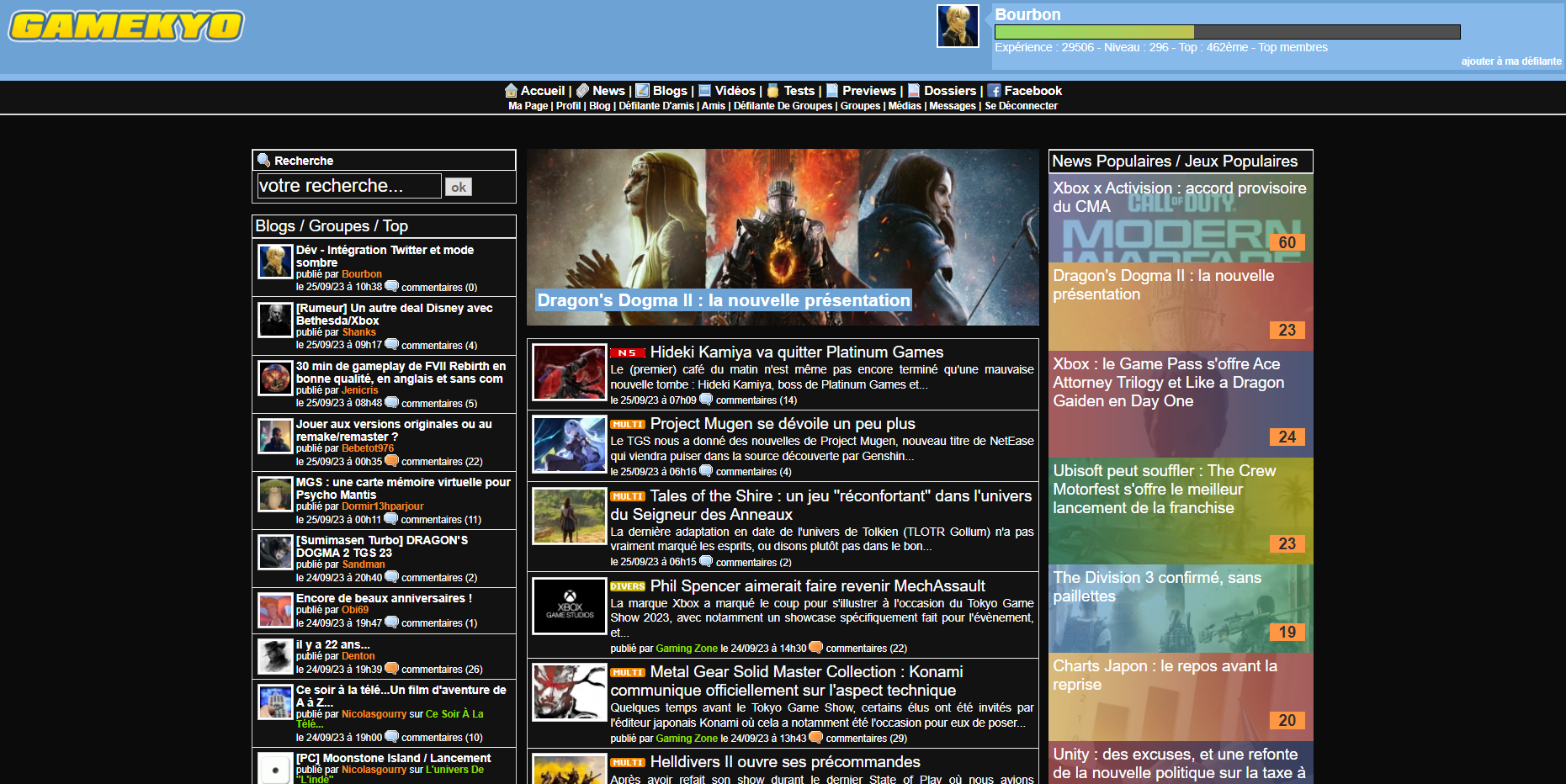Open the Tests menu item
1566x784 pixels.
click(799, 91)
